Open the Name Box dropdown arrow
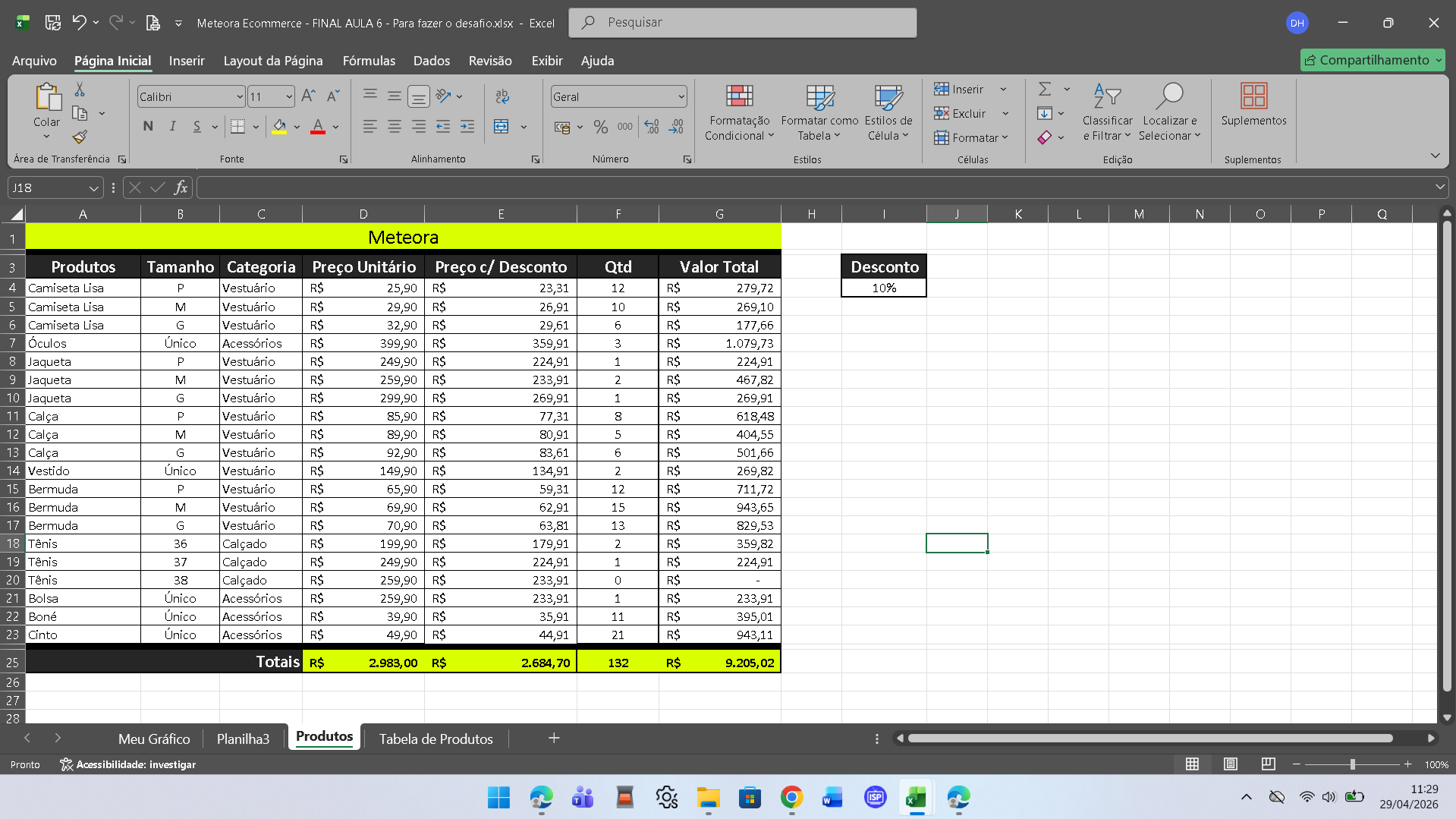Viewport: 1456px width, 819px height. 93,188
